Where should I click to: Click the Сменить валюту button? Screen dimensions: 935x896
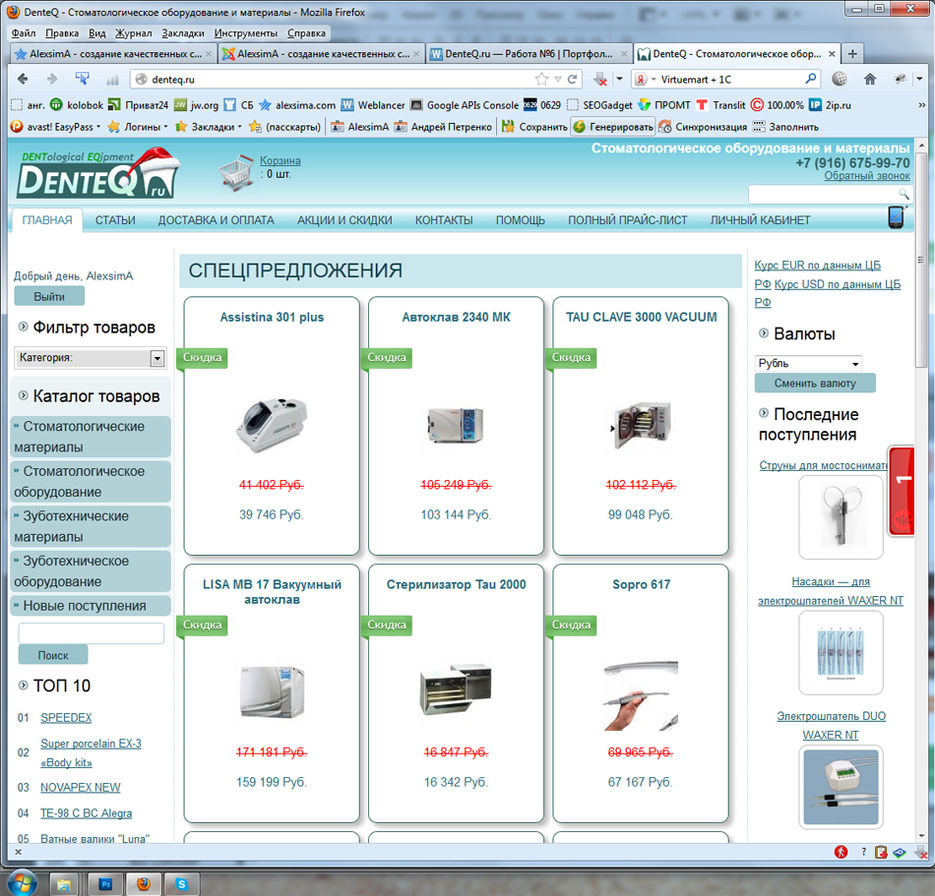[x=815, y=383]
